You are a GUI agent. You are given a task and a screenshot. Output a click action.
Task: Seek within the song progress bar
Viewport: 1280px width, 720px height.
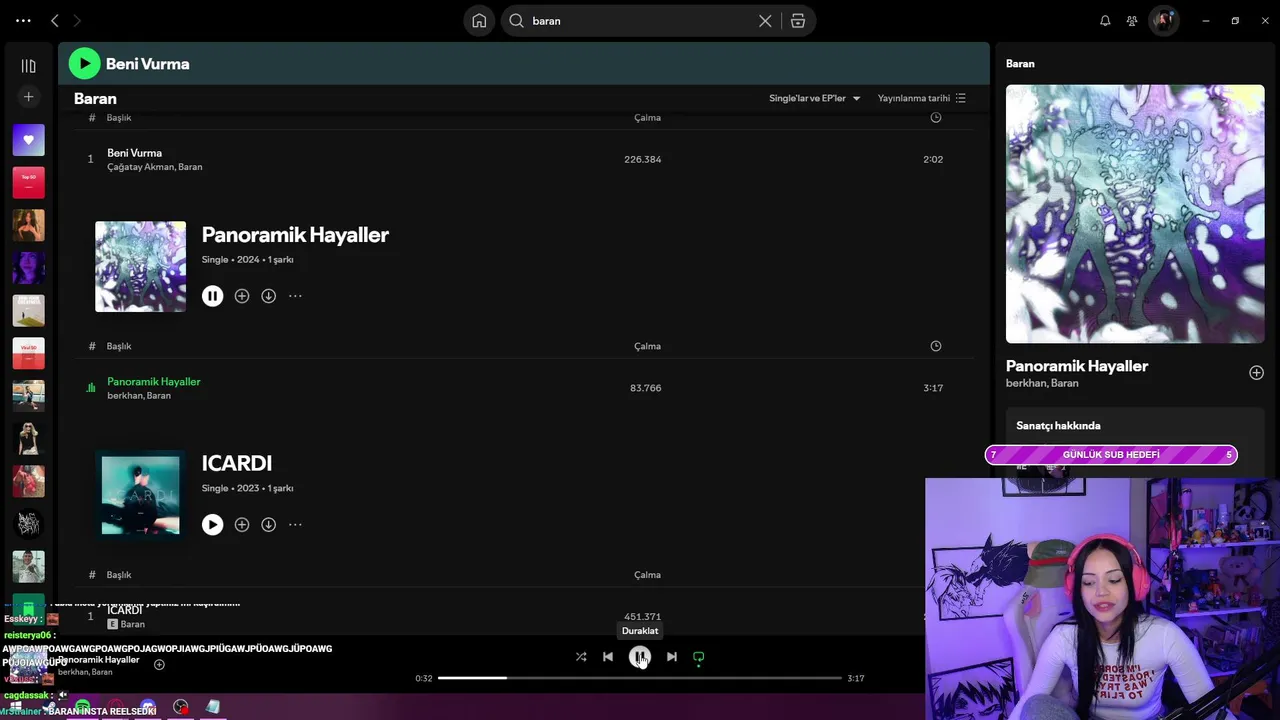(640, 678)
